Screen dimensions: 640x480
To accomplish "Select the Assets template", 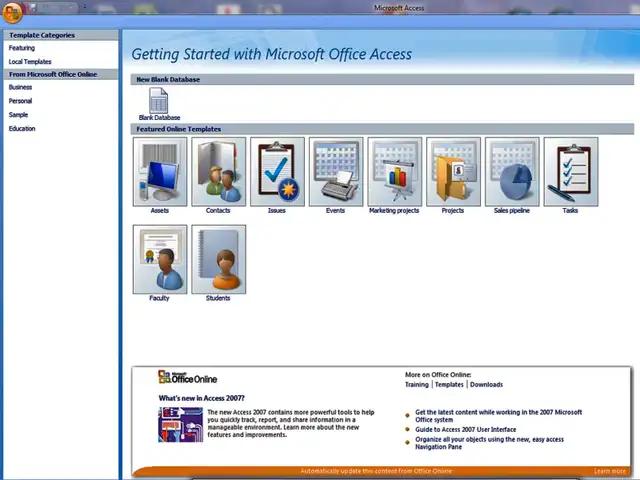I will pos(160,176).
